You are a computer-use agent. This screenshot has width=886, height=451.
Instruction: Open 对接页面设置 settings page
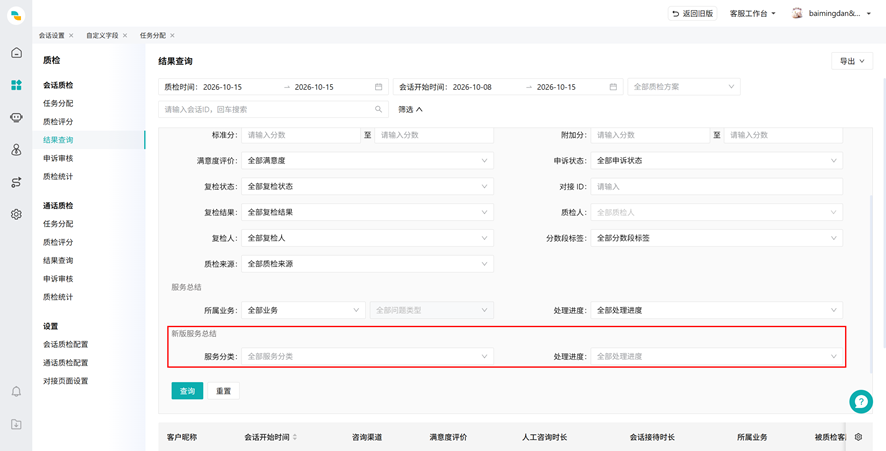(x=66, y=381)
